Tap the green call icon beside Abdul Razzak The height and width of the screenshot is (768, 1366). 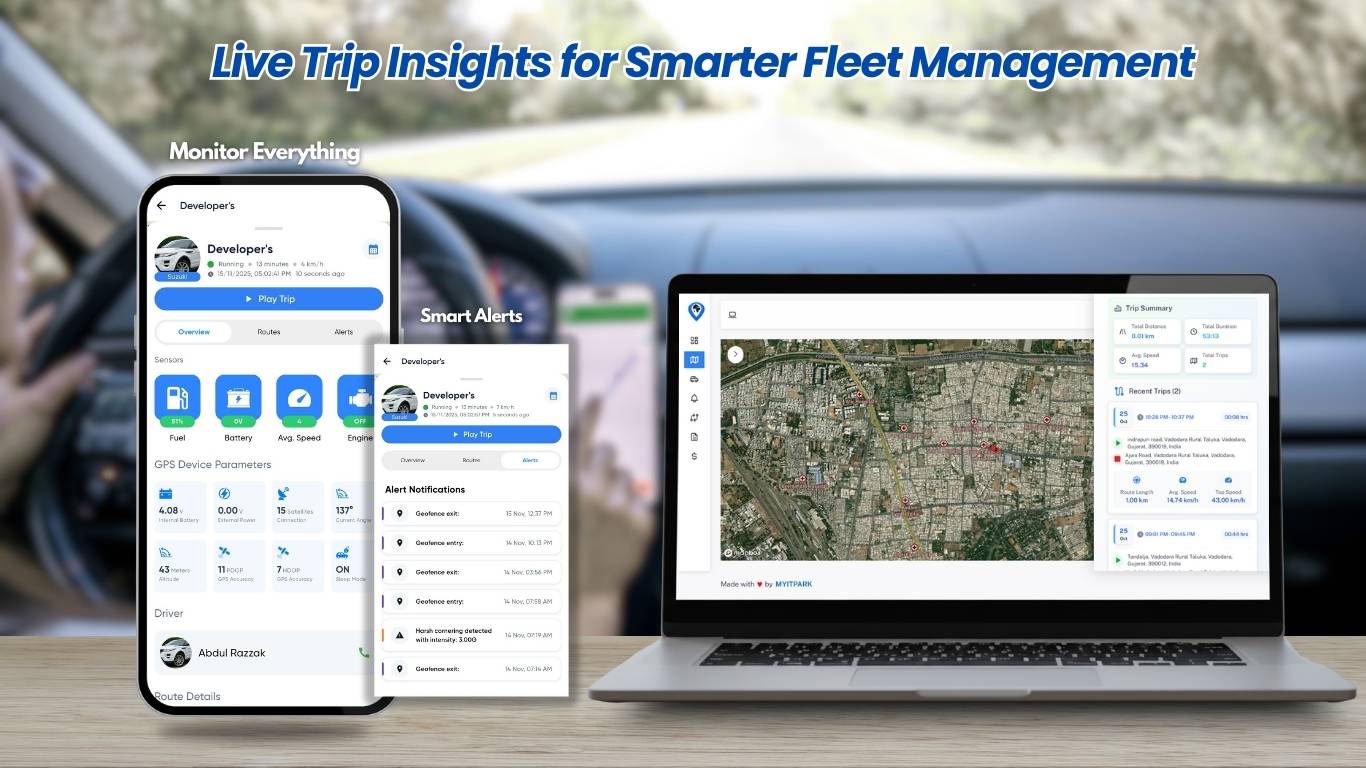click(364, 653)
